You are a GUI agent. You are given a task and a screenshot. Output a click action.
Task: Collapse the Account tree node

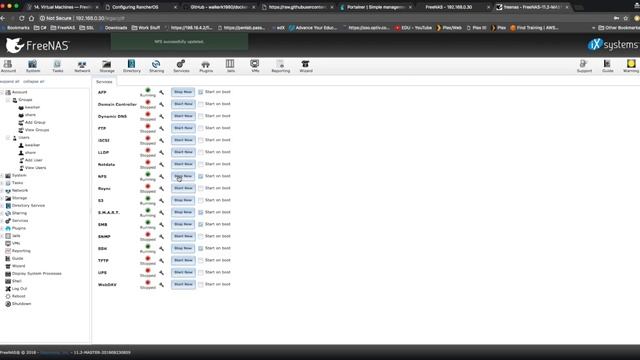[x=2, y=92]
